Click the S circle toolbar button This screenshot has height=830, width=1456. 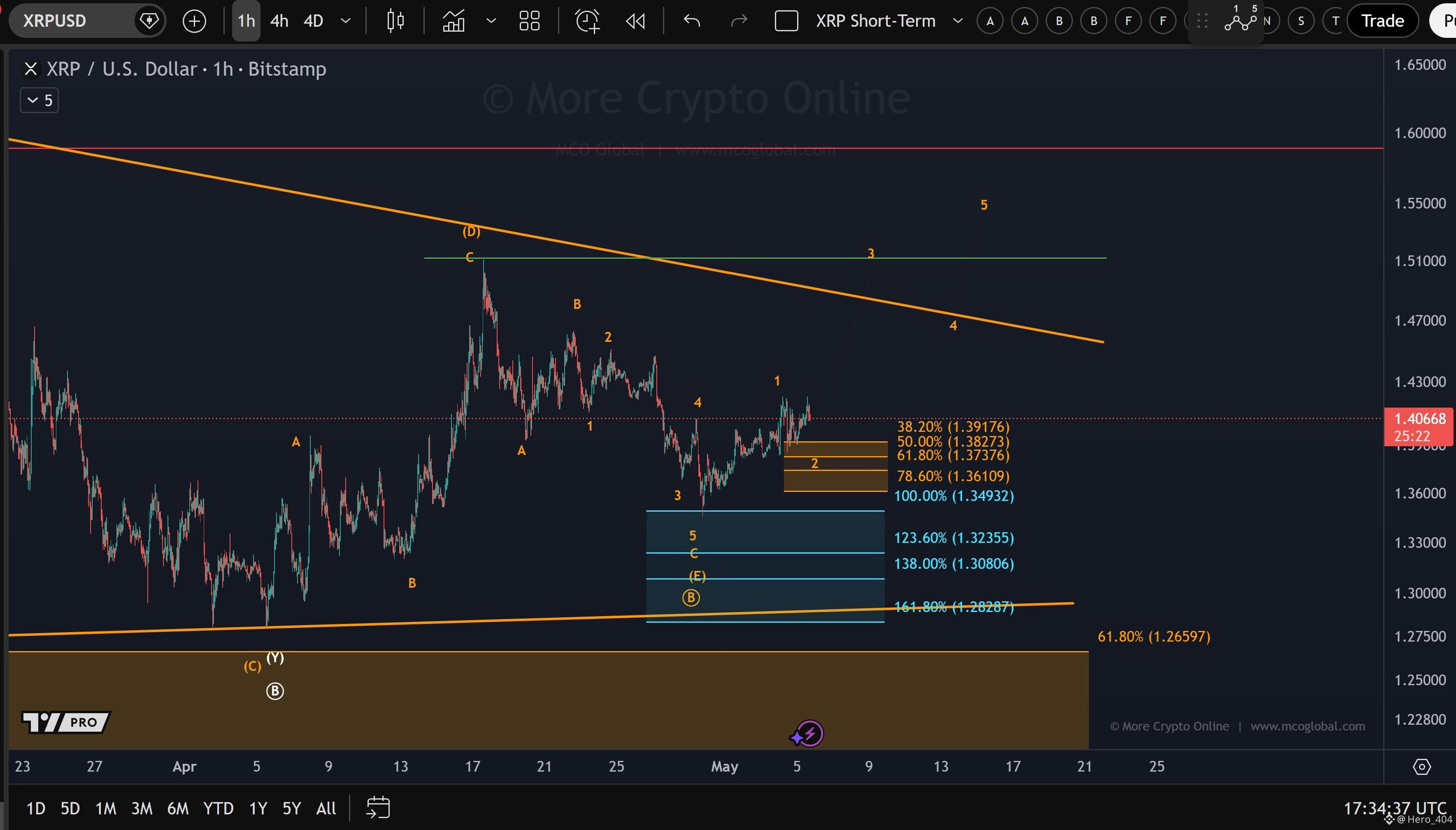(1301, 21)
